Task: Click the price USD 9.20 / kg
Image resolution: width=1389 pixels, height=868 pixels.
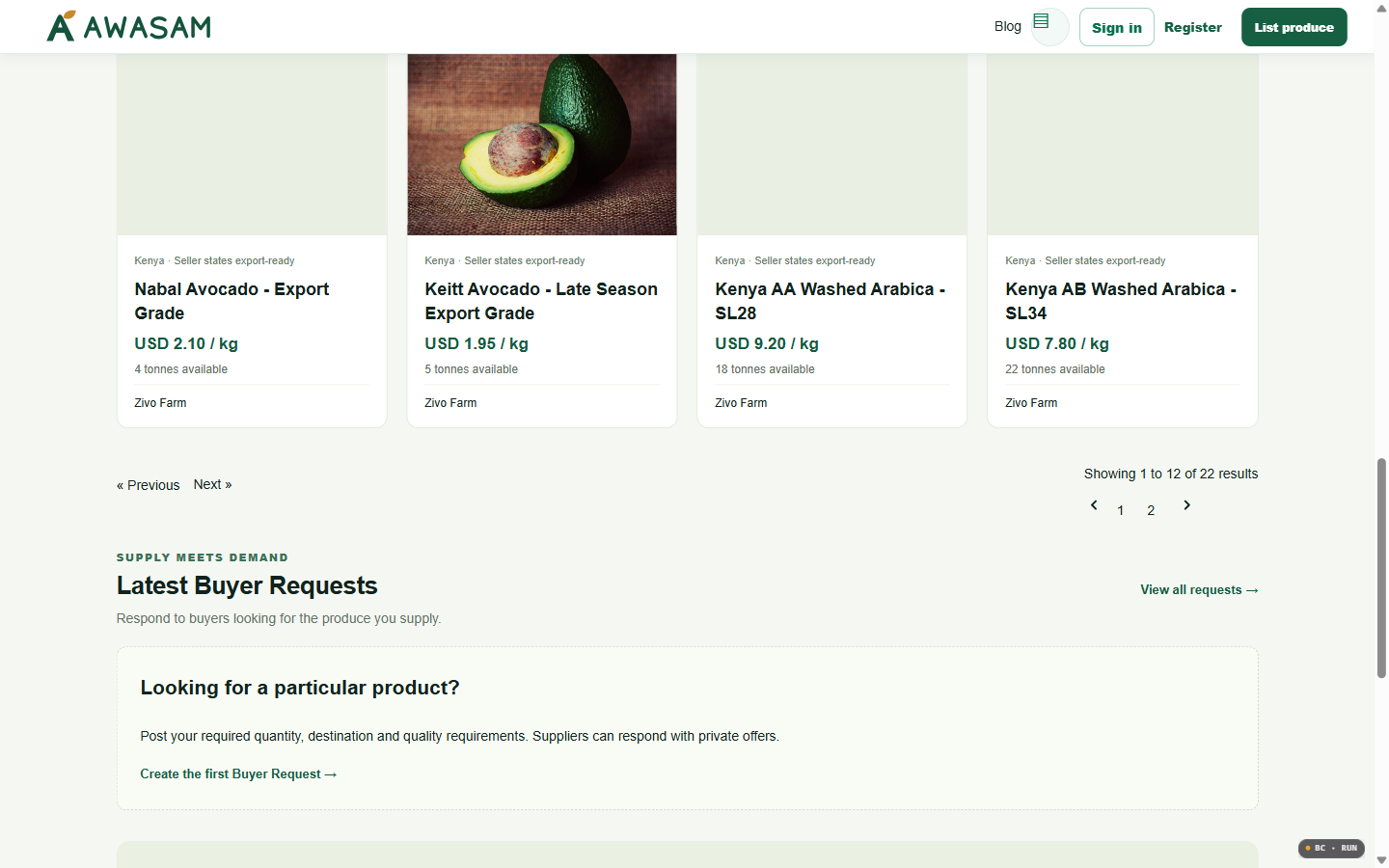Action: point(767,343)
